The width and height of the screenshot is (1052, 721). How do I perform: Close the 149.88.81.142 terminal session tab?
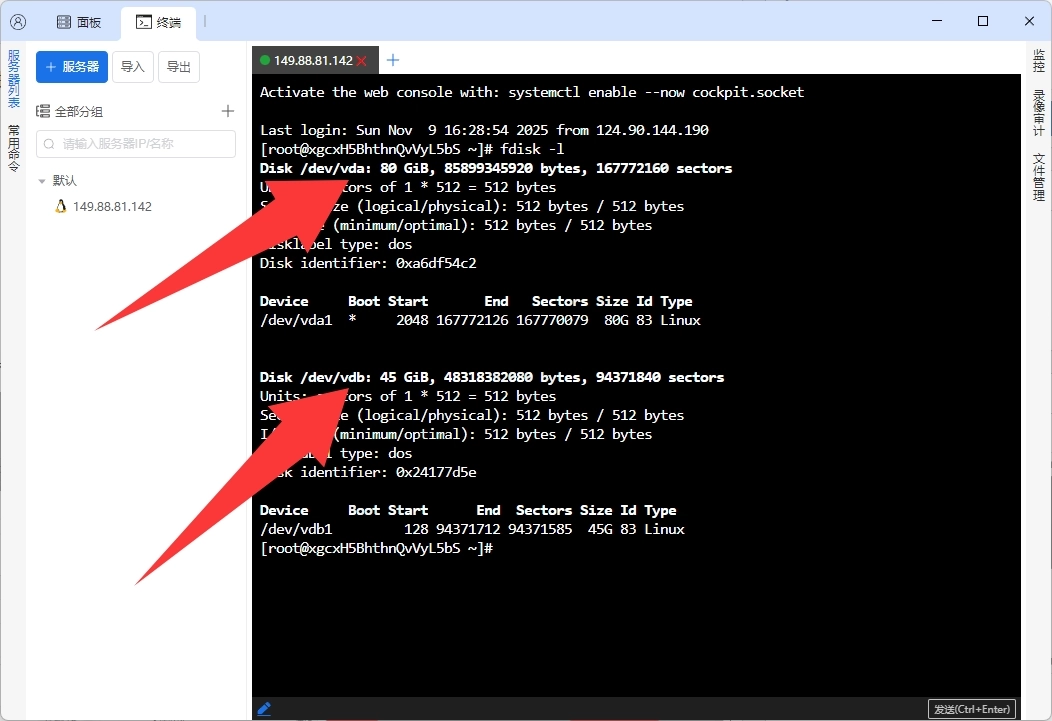pyautogui.click(x=361, y=61)
